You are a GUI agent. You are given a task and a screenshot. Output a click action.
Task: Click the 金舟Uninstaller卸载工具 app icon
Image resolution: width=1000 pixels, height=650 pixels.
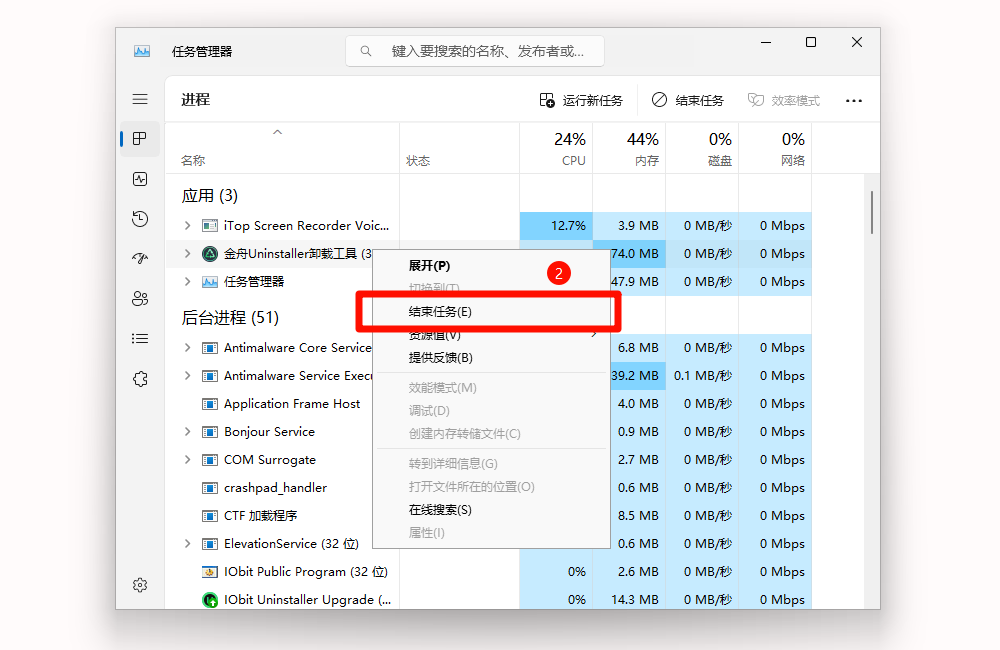(x=209, y=254)
